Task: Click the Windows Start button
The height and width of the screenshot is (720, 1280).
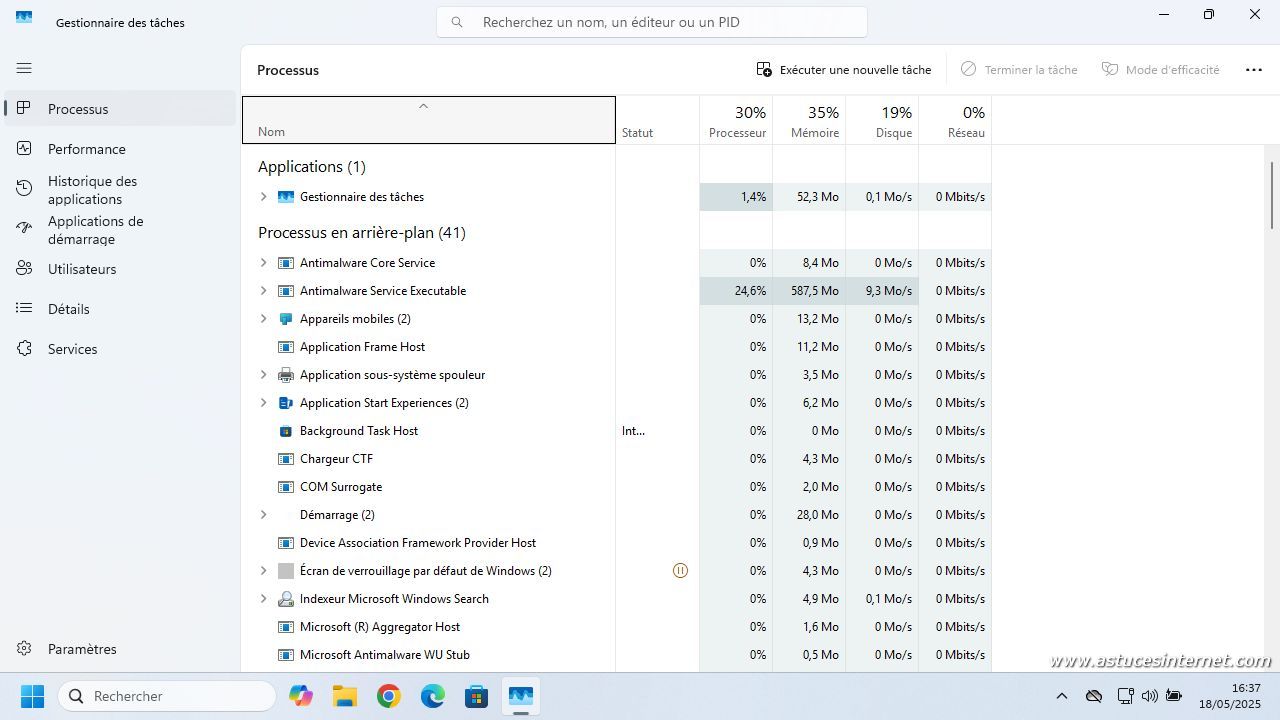Action: (x=32, y=696)
